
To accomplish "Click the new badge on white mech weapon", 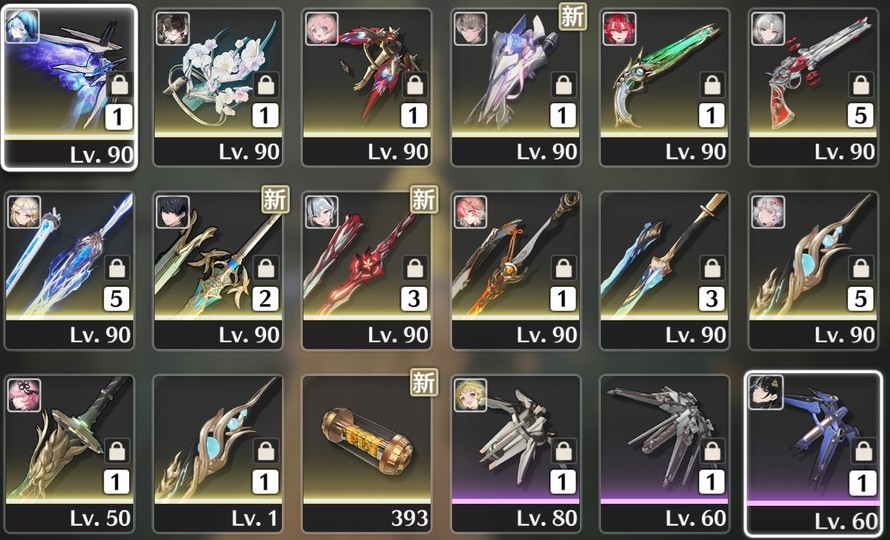I will (x=572, y=16).
